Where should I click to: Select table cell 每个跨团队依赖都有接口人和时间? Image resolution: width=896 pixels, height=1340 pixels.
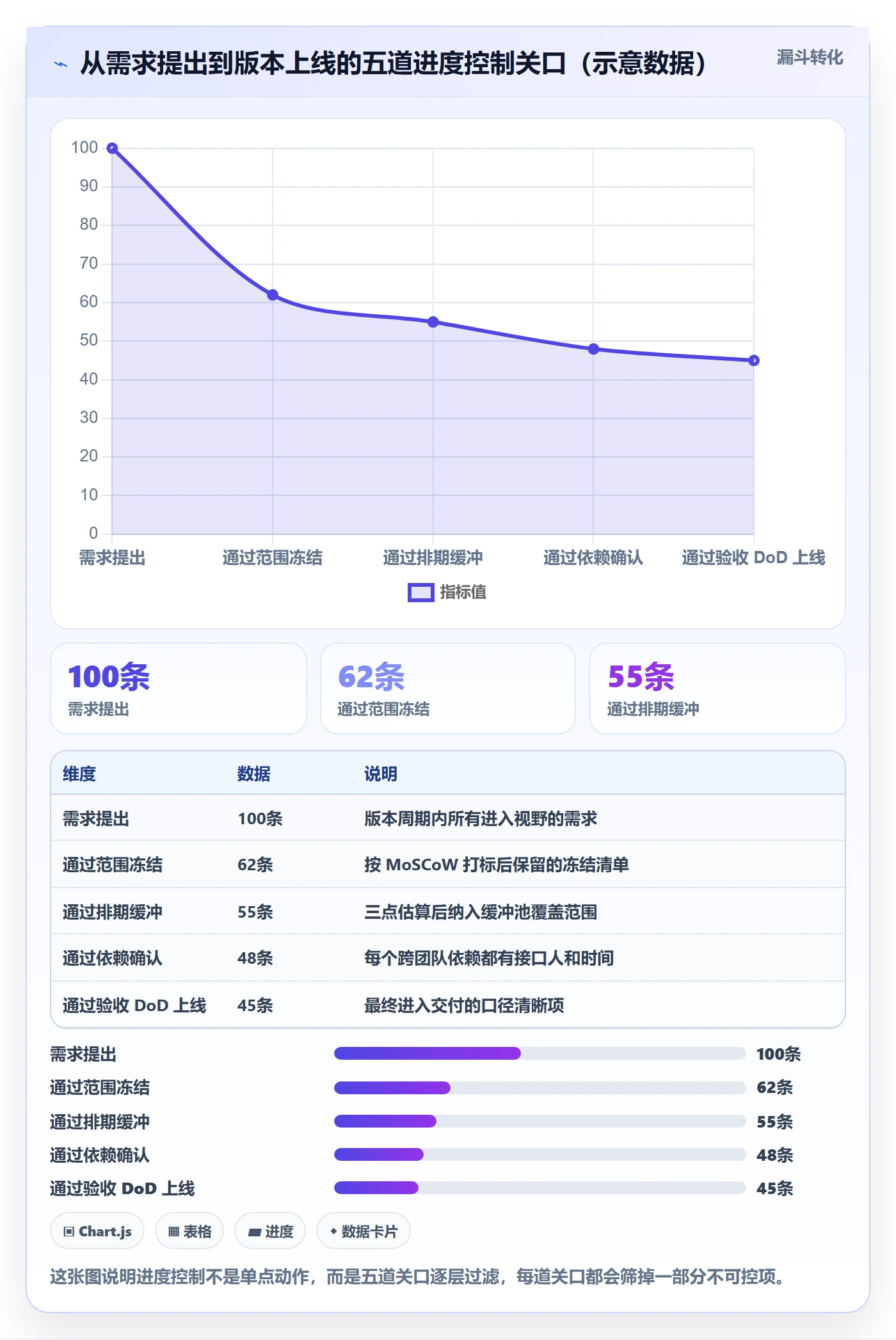tap(489, 958)
